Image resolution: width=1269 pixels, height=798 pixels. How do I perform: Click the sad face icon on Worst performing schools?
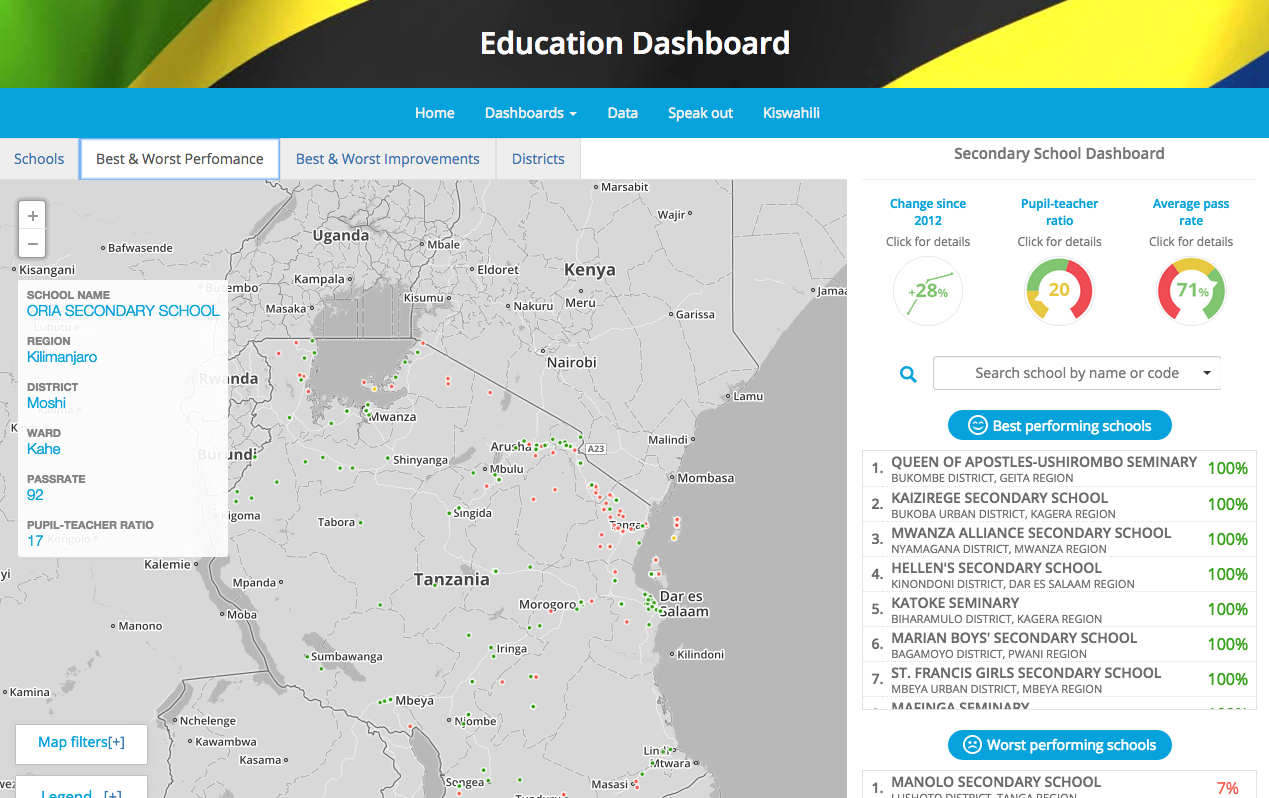[x=972, y=745]
